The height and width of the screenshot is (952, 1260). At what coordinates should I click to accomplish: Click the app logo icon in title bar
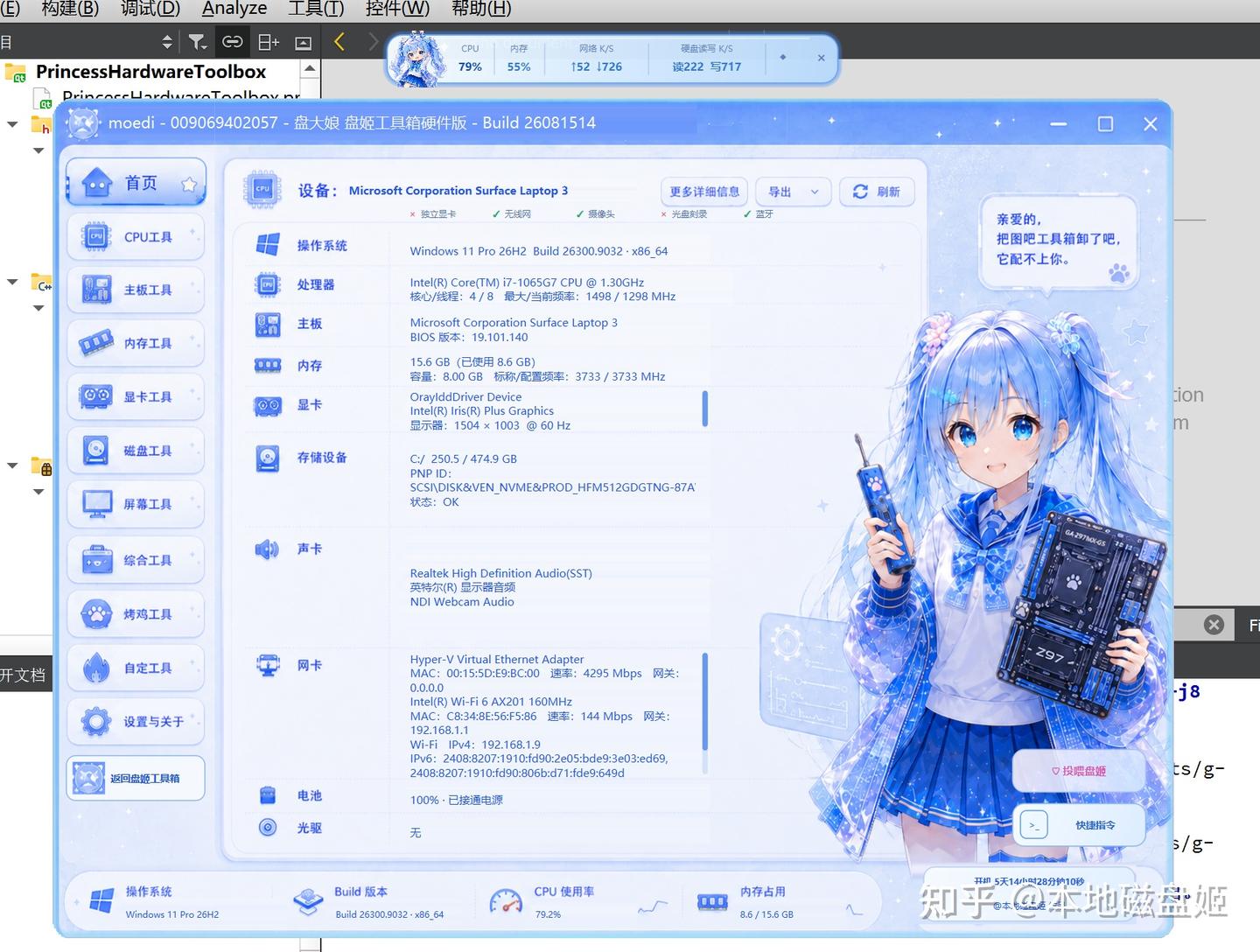(84, 123)
